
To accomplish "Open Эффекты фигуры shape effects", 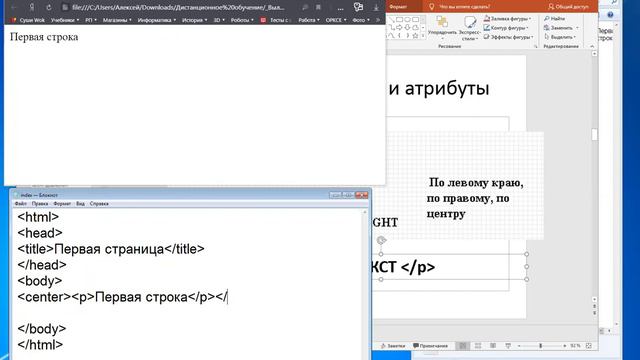I will coord(509,37).
